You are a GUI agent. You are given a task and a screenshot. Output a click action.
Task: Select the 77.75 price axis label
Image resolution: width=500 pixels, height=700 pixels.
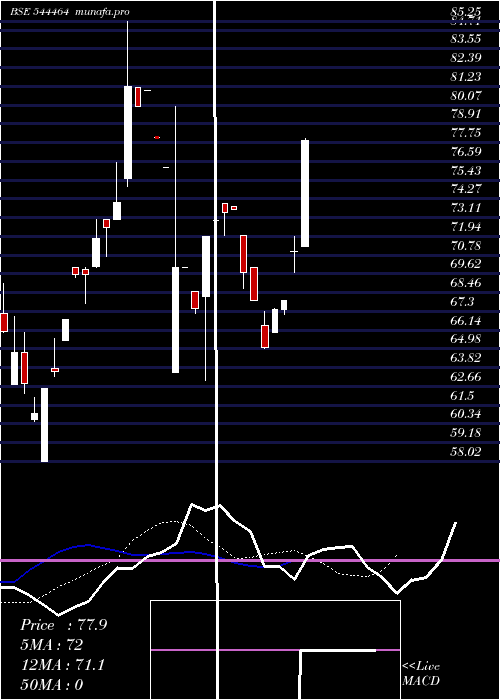tap(466, 133)
